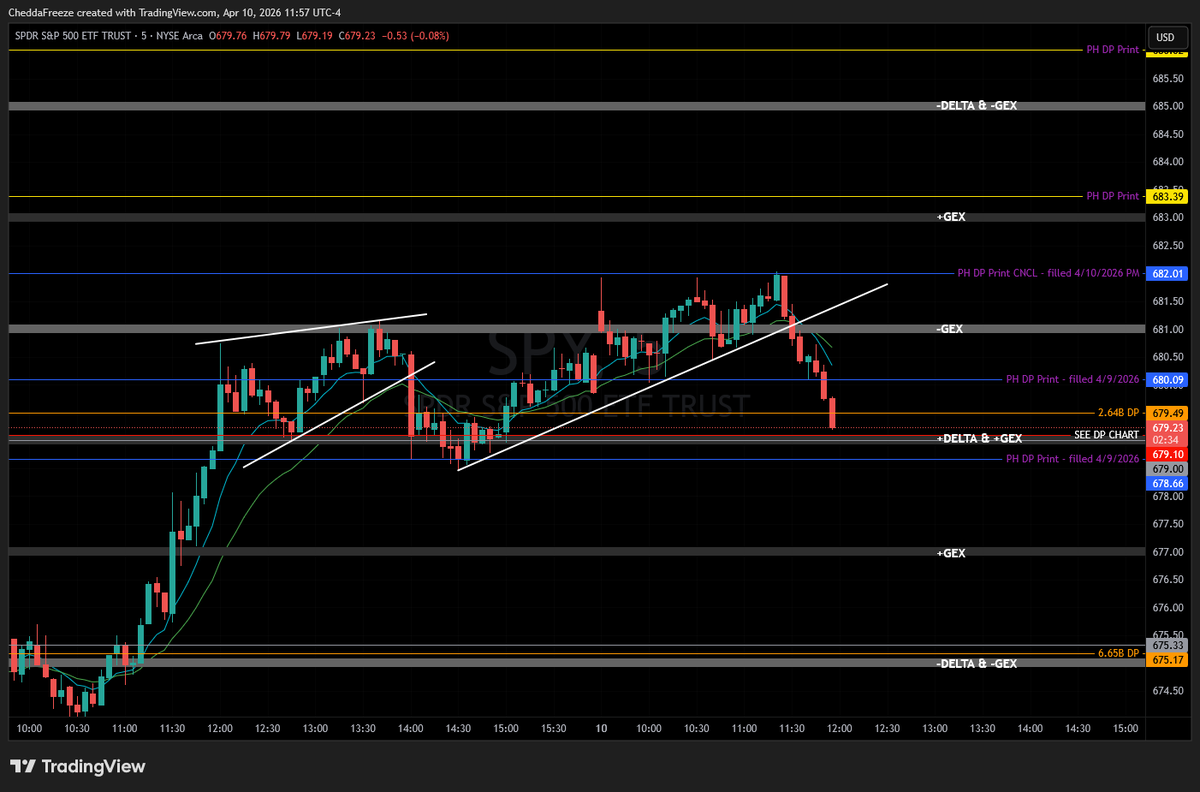Click the 679.10 red price label
Screen dimensions: 1200x792
(1168, 454)
